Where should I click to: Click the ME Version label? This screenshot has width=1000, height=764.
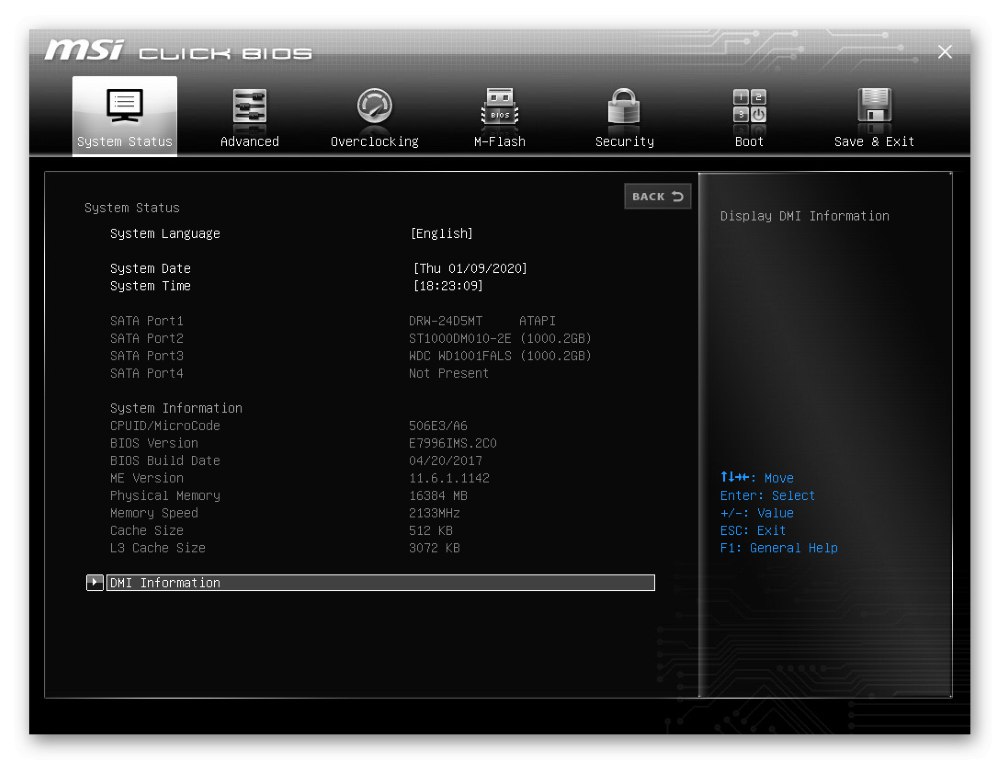coord(146,478)
